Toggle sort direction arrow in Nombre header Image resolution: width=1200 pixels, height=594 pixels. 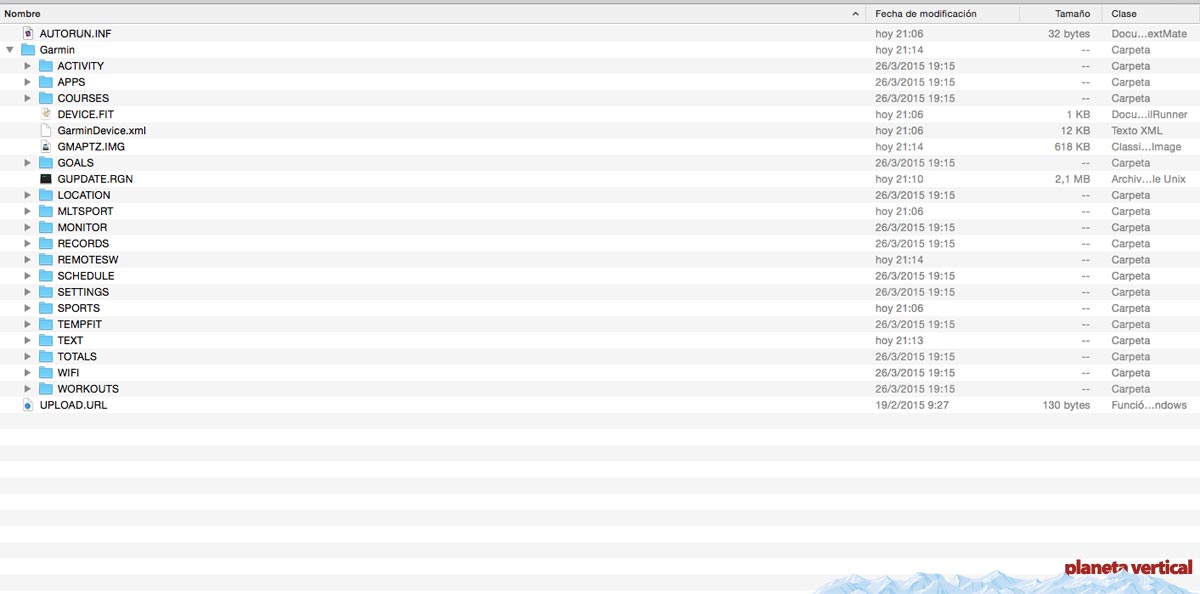(x=855, y=14)
